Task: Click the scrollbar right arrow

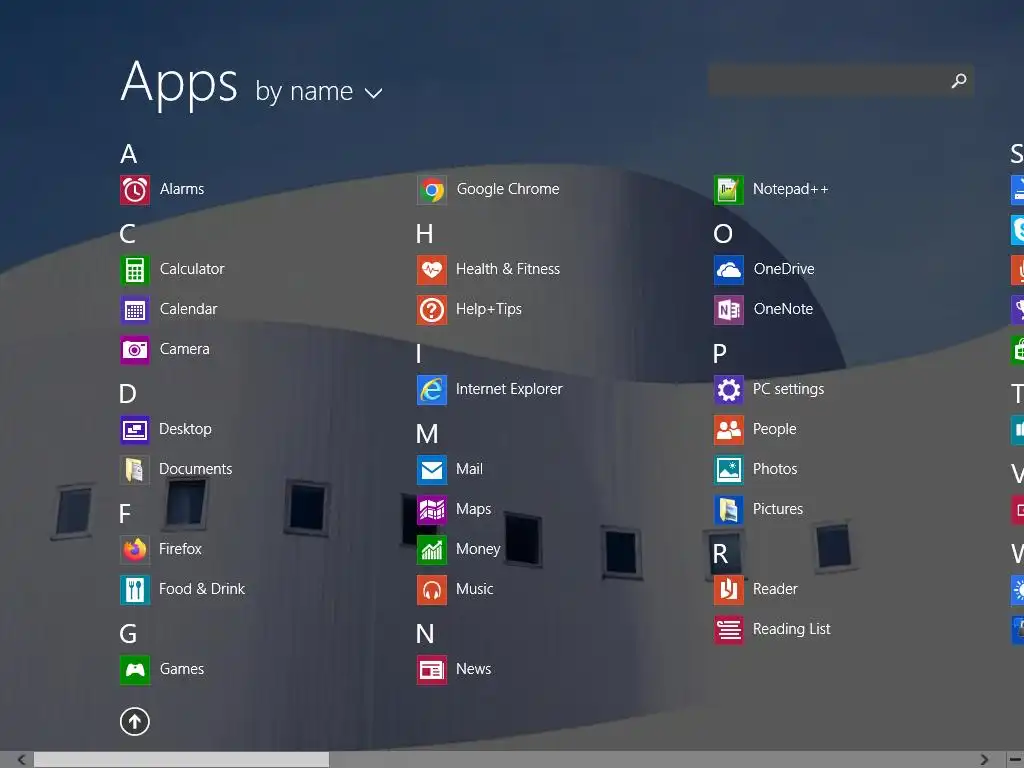Action: point(984,760)
